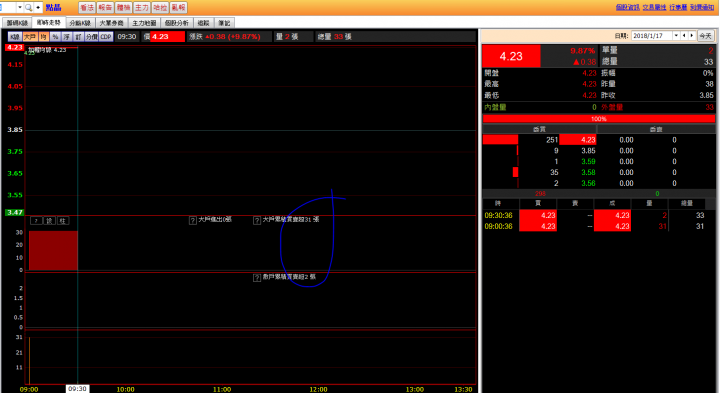Open the 個股分析 tab
720x393 pixels.
177,22
